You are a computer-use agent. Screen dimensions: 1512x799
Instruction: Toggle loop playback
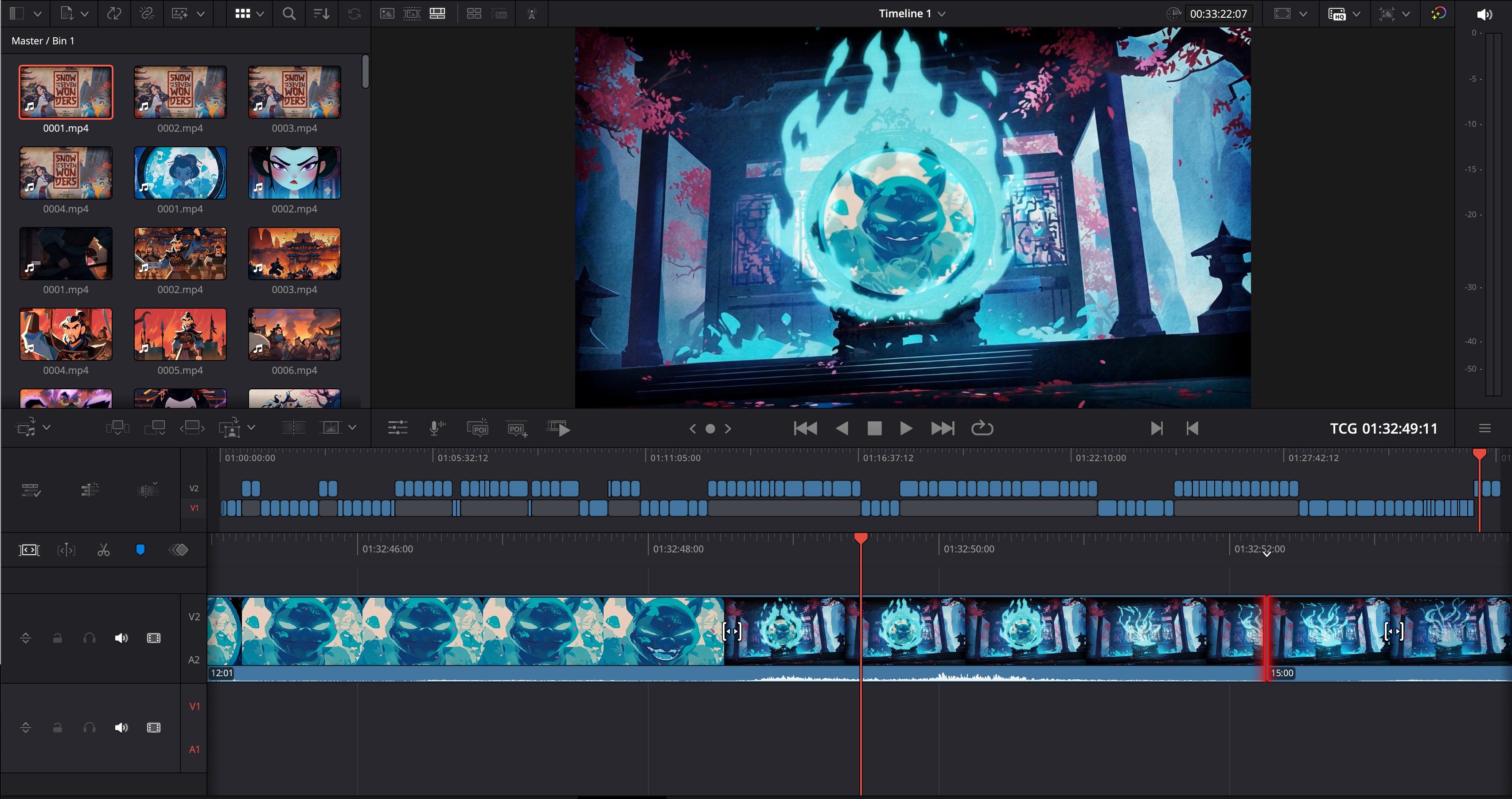[982, 428]
